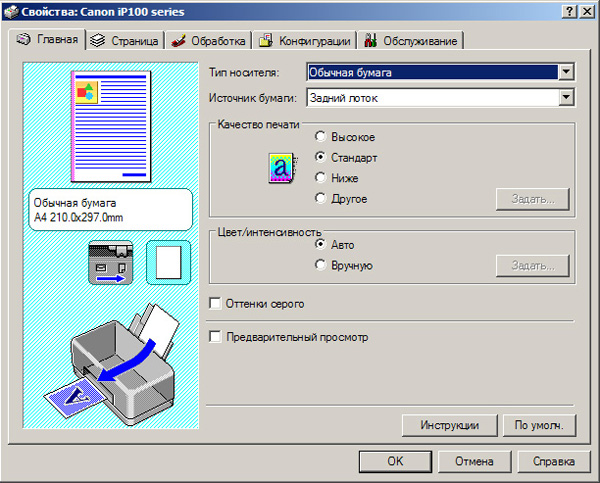The image size is (600, 483).
Task: Click the Главная tab icon
Action: tap(23, 39)
